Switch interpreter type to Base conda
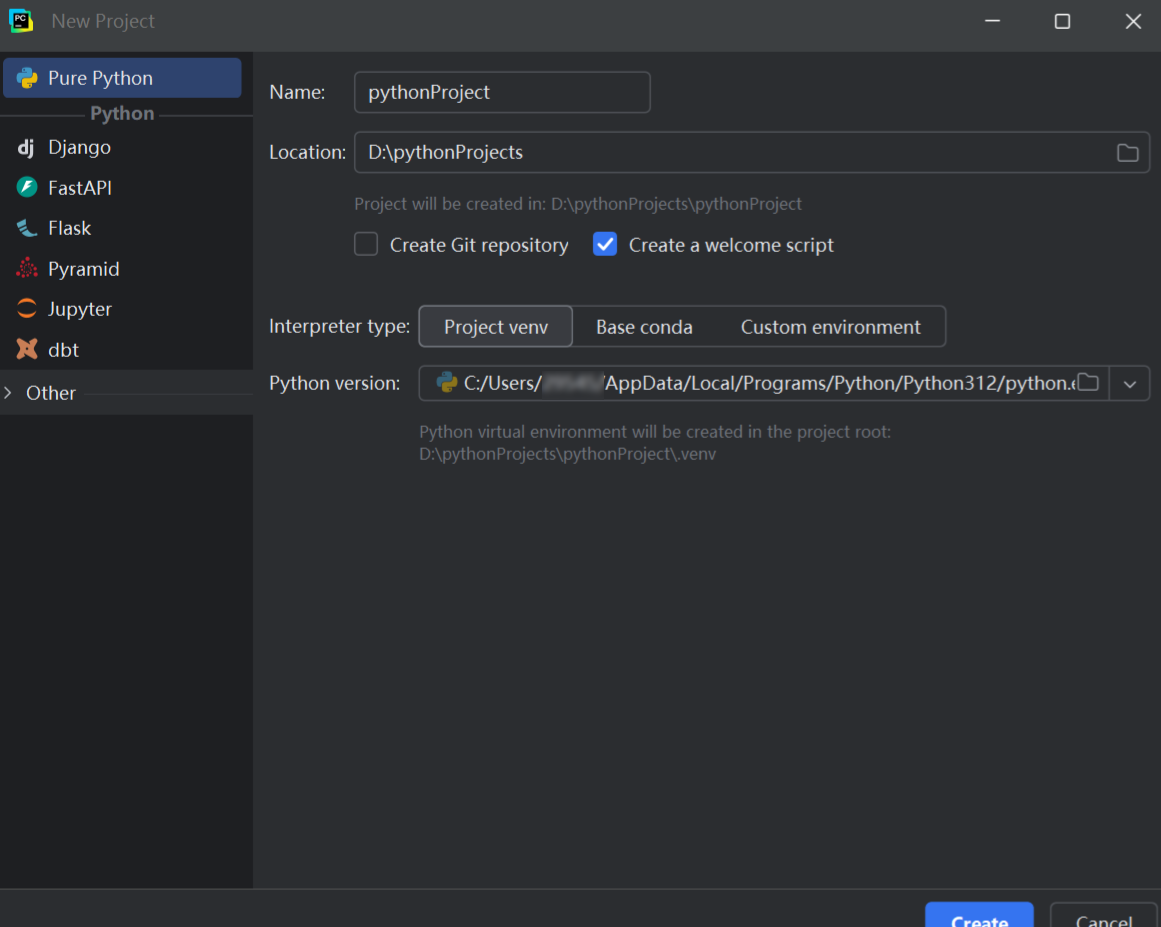1161x927 pixels. (644, 327)
